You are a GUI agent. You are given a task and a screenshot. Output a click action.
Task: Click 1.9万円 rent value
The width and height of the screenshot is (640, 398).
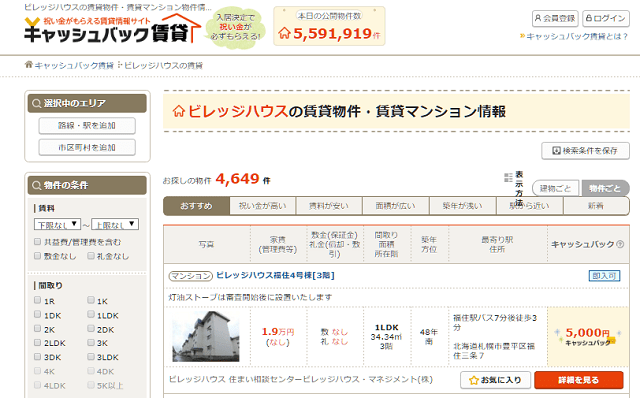(x=278, y=332)
